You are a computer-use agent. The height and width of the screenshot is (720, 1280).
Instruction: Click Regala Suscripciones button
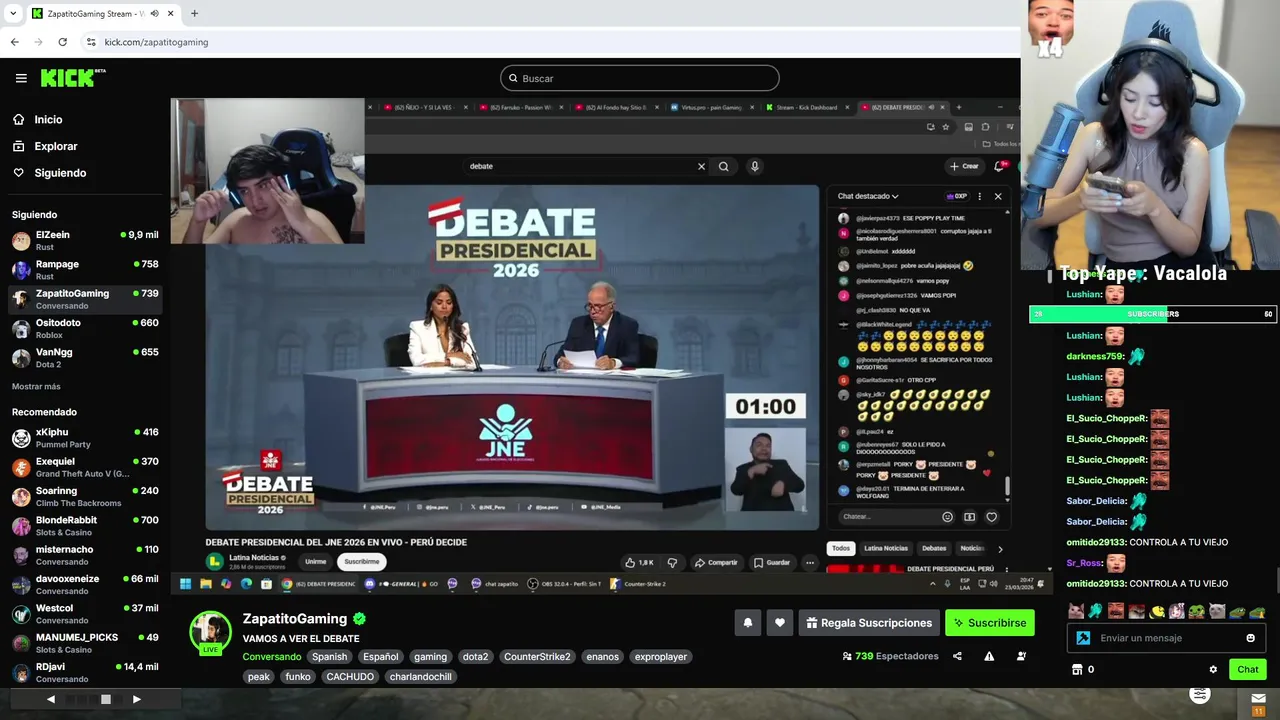[x=868, y=623]
